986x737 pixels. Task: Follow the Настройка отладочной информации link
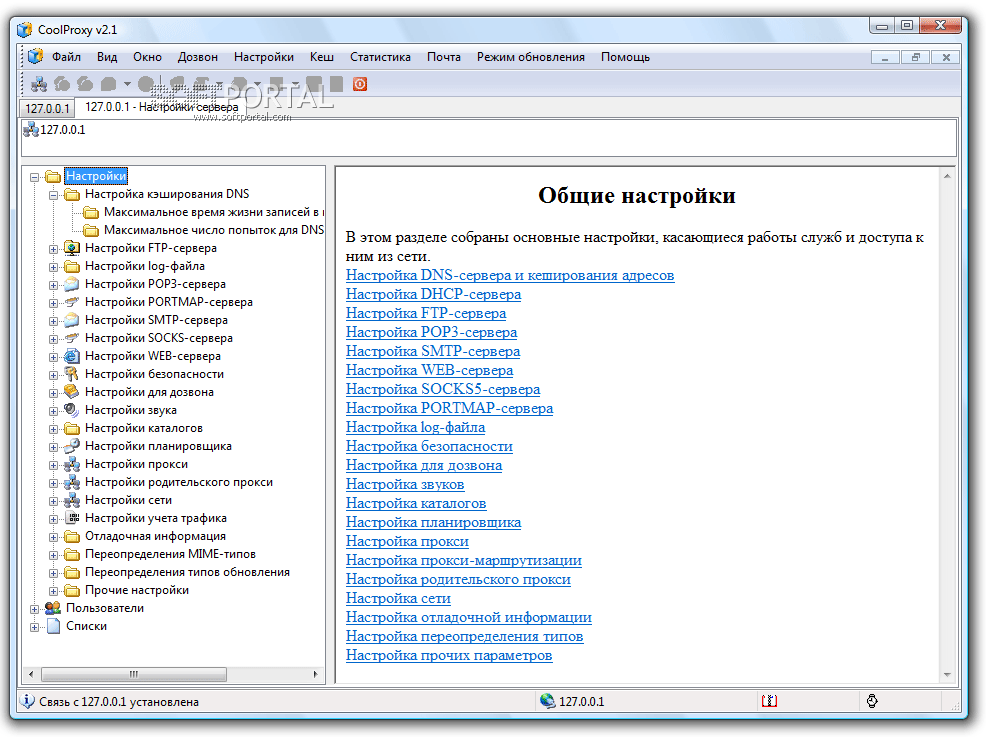tap(468, 617)
